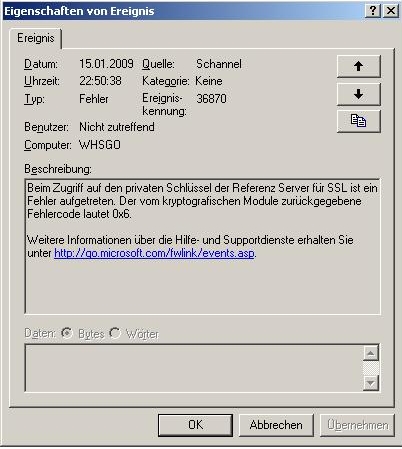Click the data box scrollbar track
Viewport: 402px width, 449px height.
pos(371,368)
